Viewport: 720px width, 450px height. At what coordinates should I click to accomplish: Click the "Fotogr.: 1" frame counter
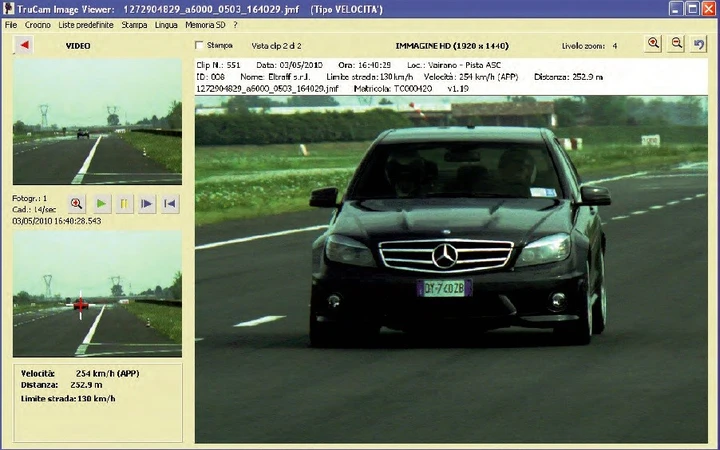pos(30,198)
